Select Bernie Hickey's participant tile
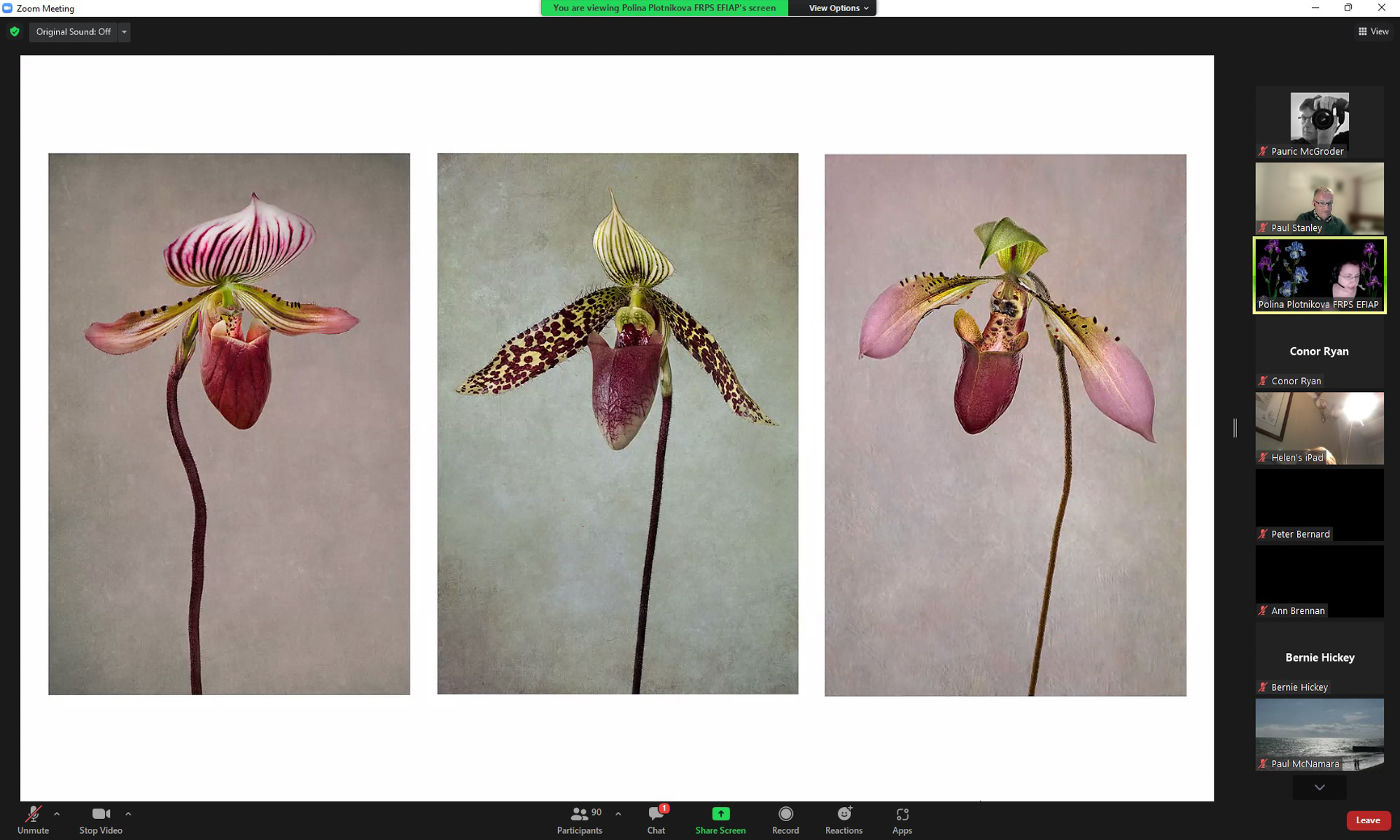Image resolution: width=1400 pixels, height=840 pixels. click(x=1319, y=658)
